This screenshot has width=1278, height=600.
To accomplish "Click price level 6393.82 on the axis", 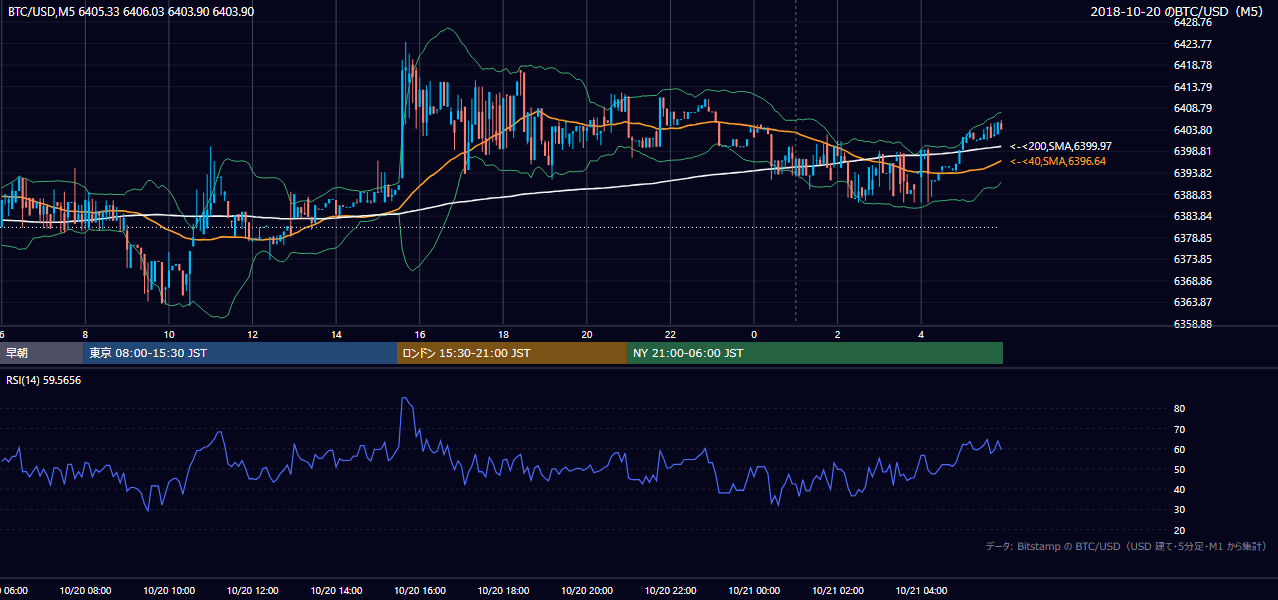I will (1193, 173).
